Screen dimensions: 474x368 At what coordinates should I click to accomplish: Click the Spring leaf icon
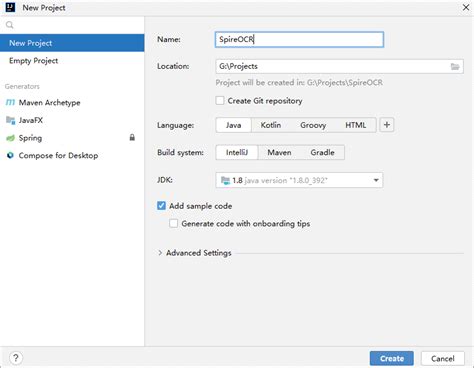[10, 138]
